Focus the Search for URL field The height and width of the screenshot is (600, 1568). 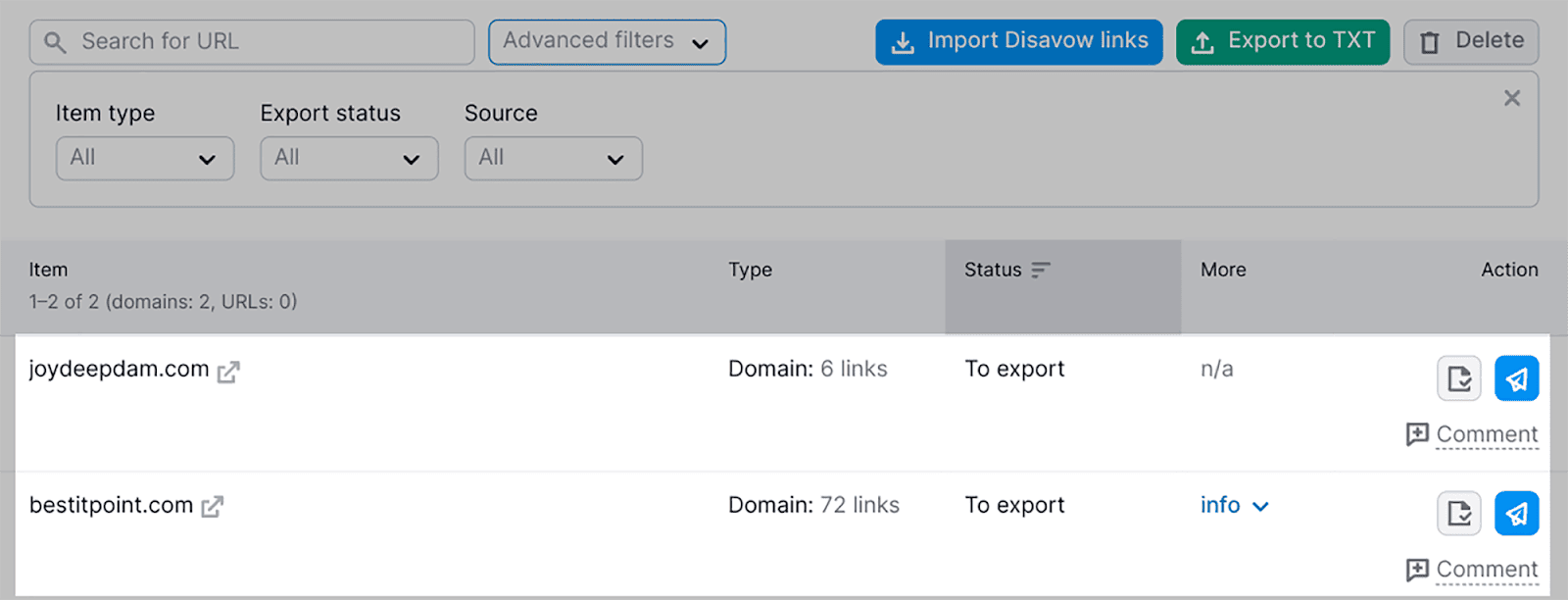[x=265, y=42]
